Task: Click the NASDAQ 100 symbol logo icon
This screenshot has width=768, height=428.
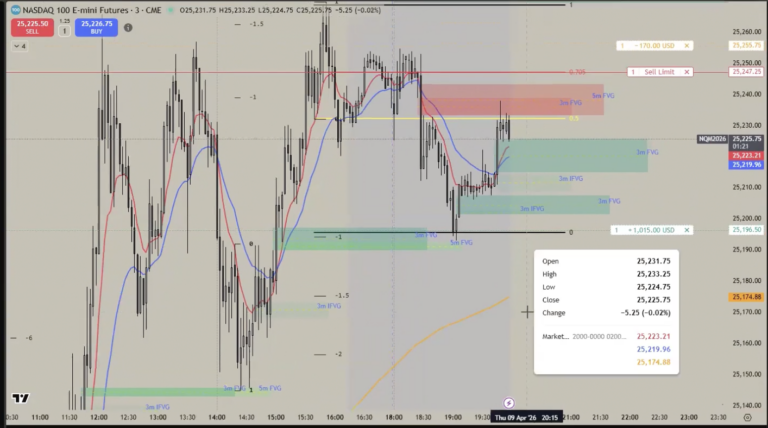Action: [x=16, y=10]
